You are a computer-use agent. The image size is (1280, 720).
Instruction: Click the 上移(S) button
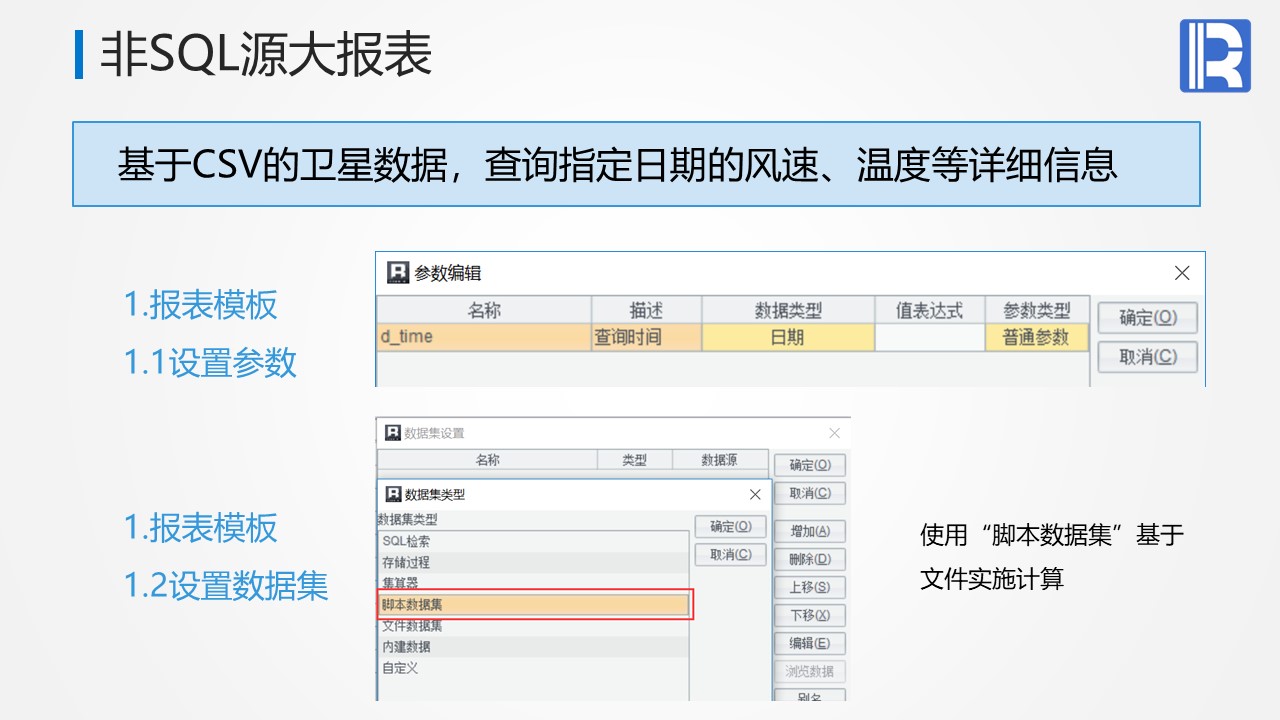810,587
